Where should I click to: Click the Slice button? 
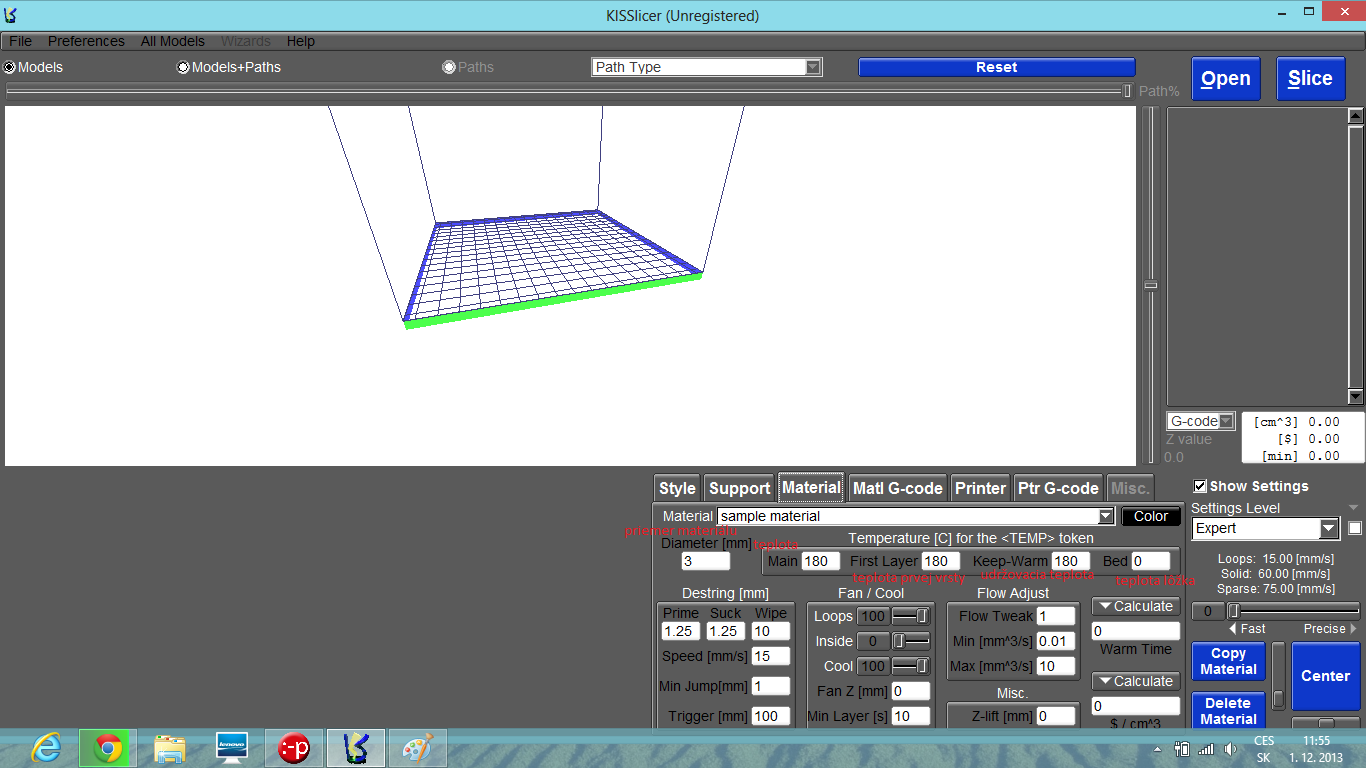point(1310,79)
